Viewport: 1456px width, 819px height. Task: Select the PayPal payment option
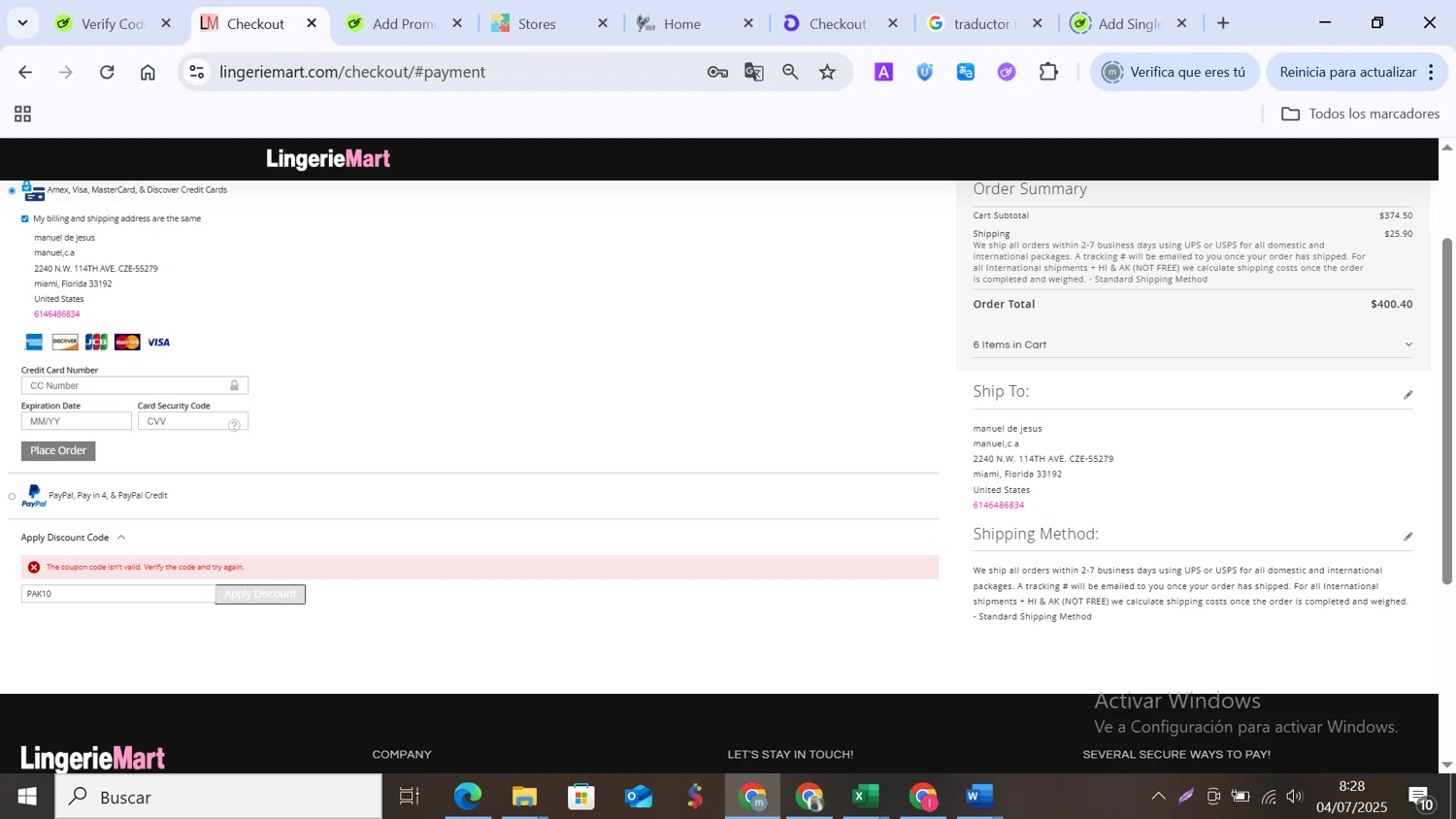[x=12, y=496]
